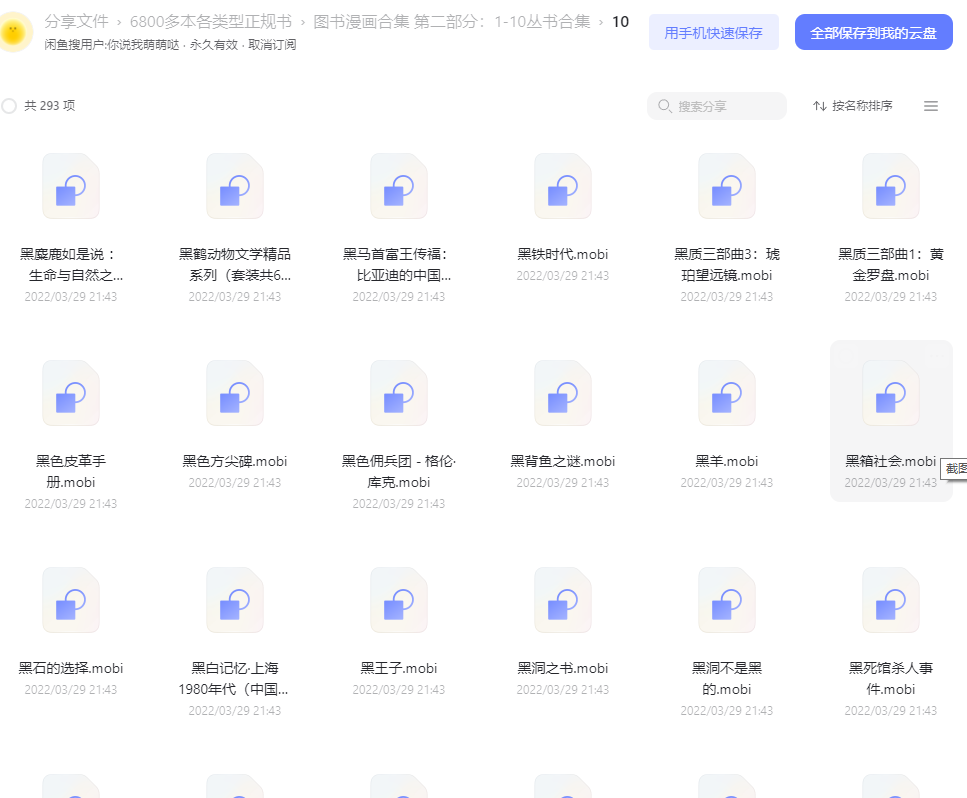Open file icon for 黑箱社会.mobi
967x798 pixels.
point(891,393)
